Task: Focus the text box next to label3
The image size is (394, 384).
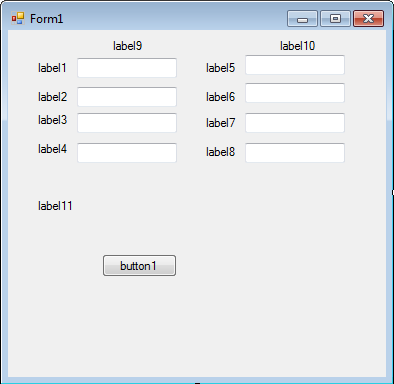Action: pyautogui.click(x=127, y=123)
